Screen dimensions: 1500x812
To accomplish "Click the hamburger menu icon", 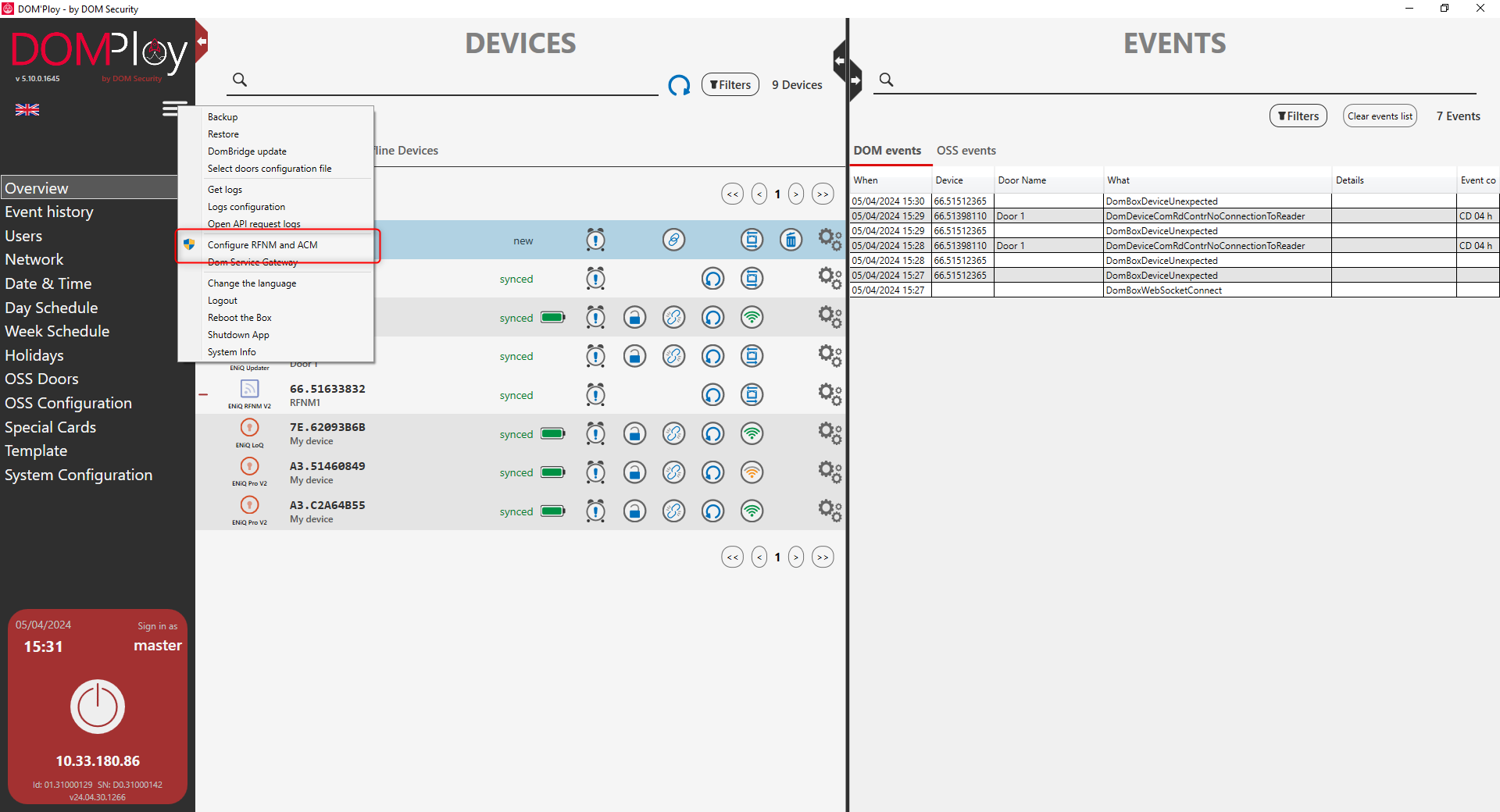I will click(173, 109).
